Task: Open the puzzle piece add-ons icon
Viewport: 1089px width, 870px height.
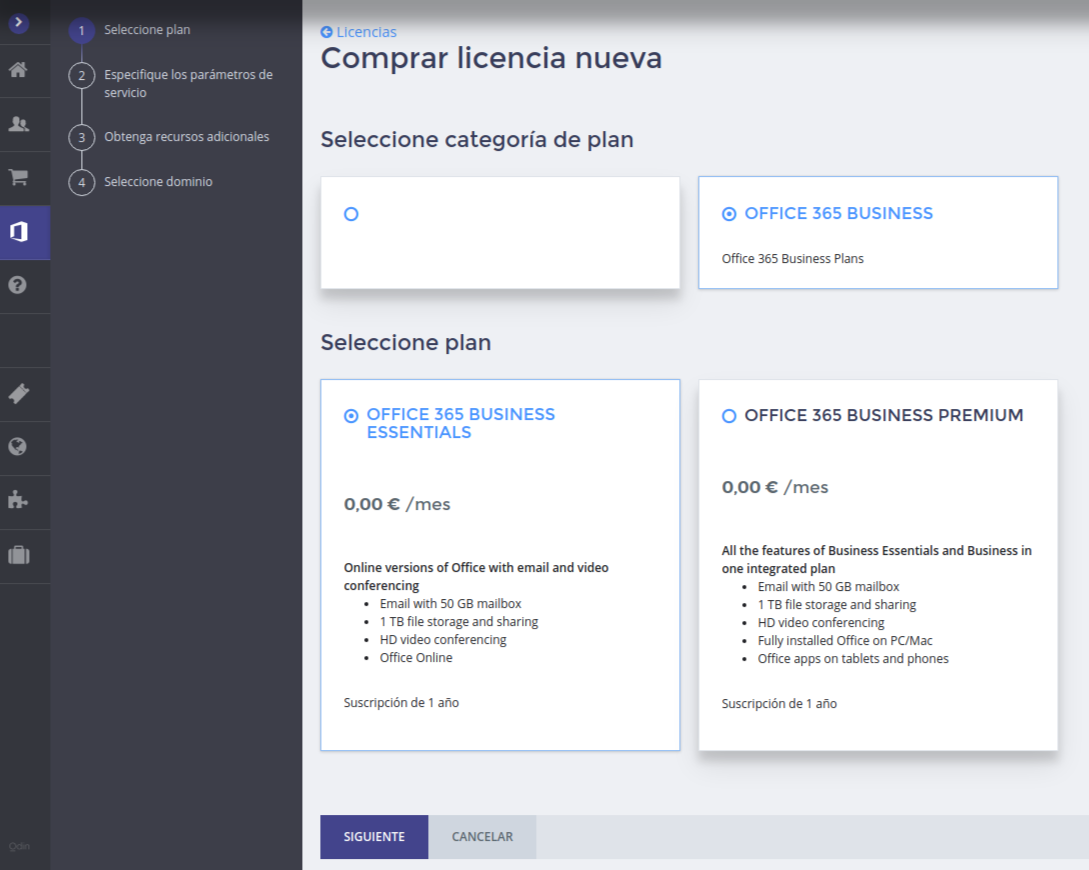Action: tap(18, 500)
